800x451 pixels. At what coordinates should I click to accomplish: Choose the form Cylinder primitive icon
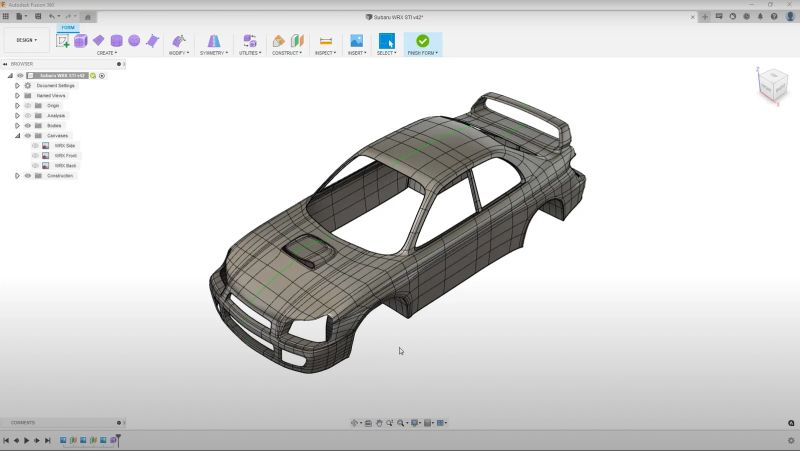(116, 41)
